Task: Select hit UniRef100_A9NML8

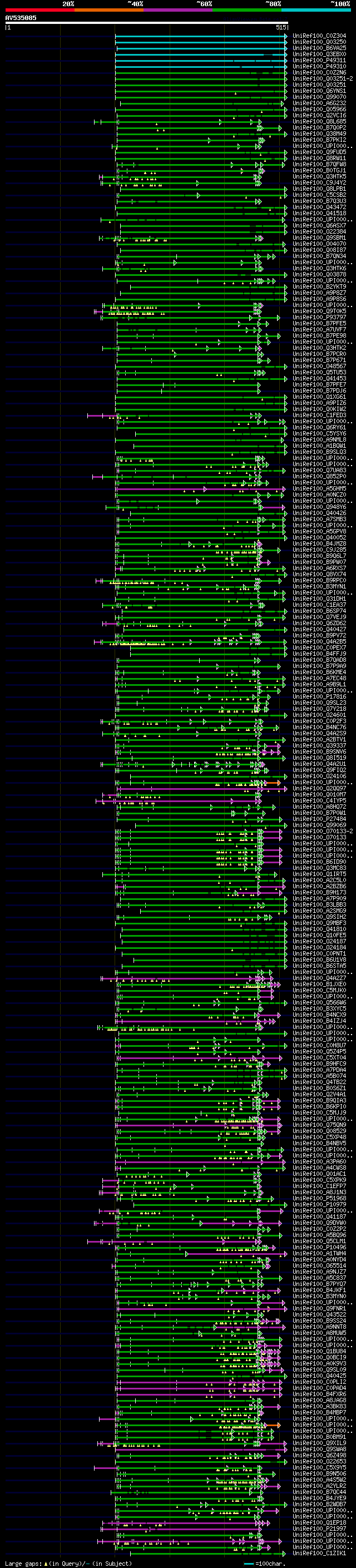Action: [x=319, y=439]
